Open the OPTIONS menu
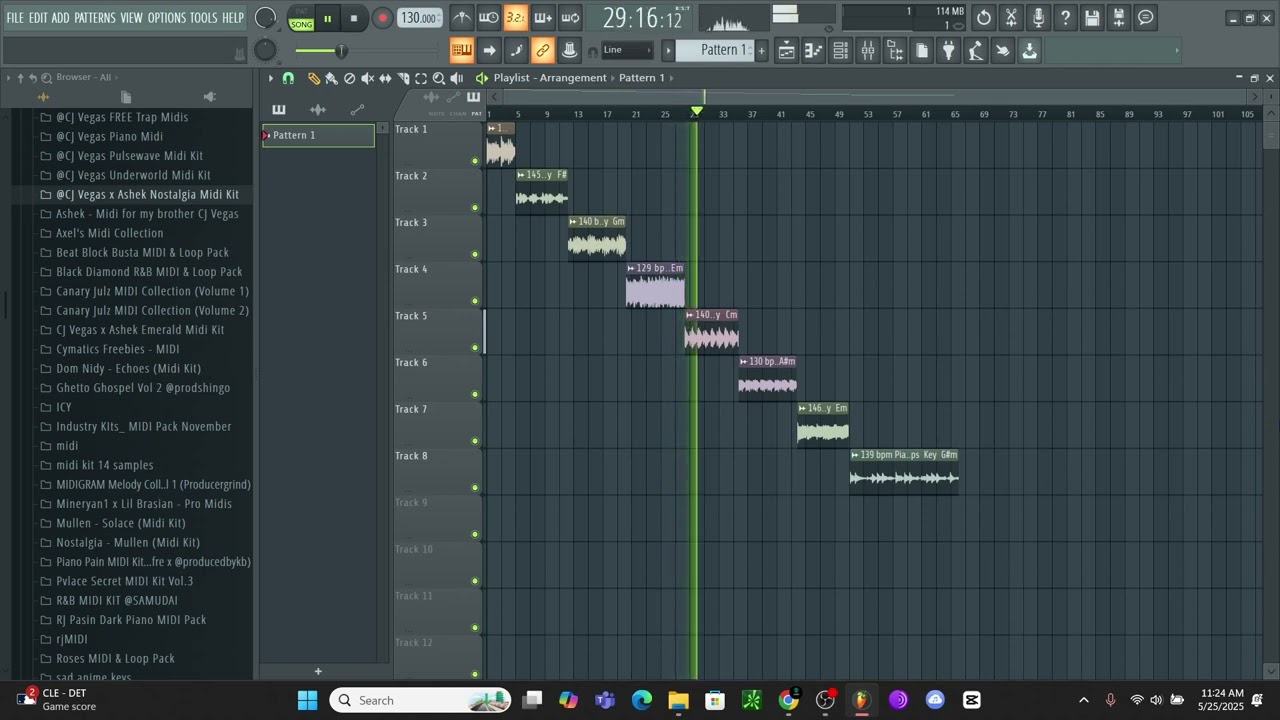 [x=167, y=18]
